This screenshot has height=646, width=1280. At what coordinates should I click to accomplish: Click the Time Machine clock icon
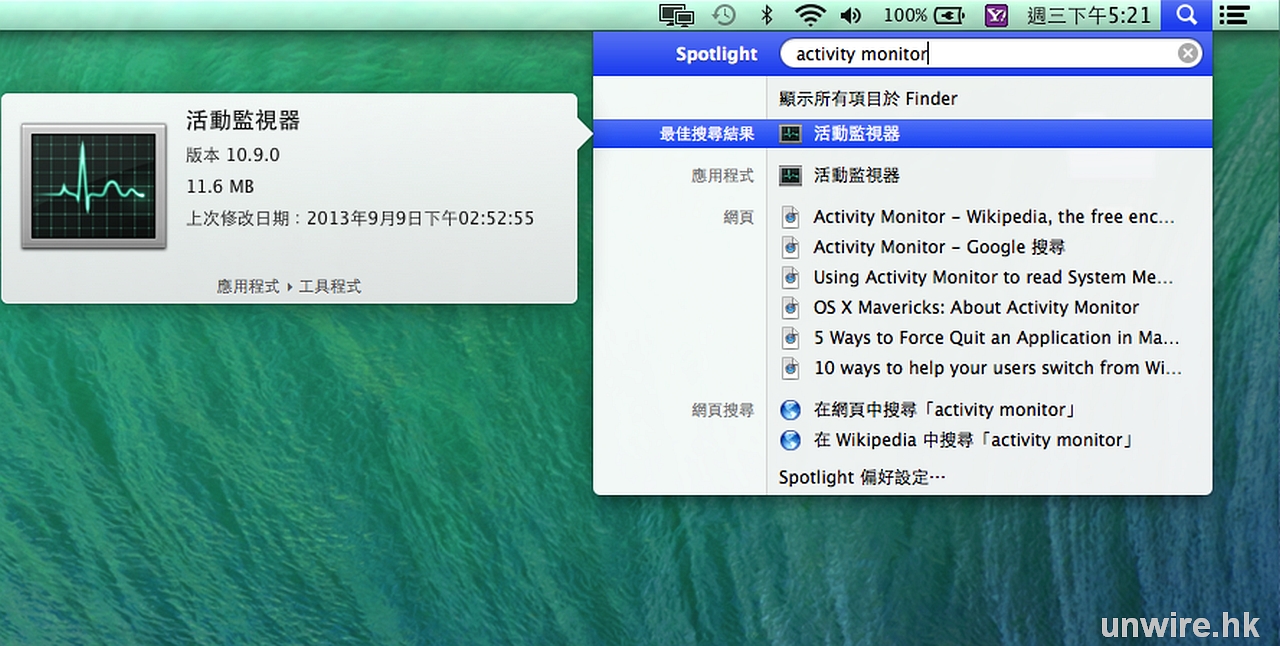[724, 15]
